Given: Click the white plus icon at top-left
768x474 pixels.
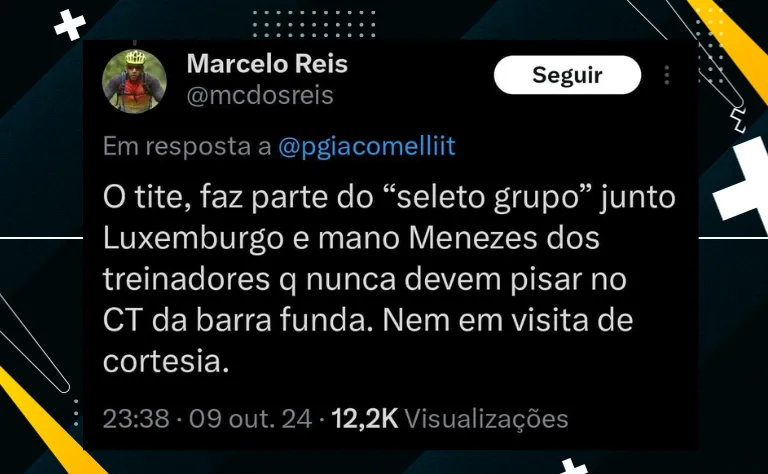Looking at the screenshot, I should [70, 24].
